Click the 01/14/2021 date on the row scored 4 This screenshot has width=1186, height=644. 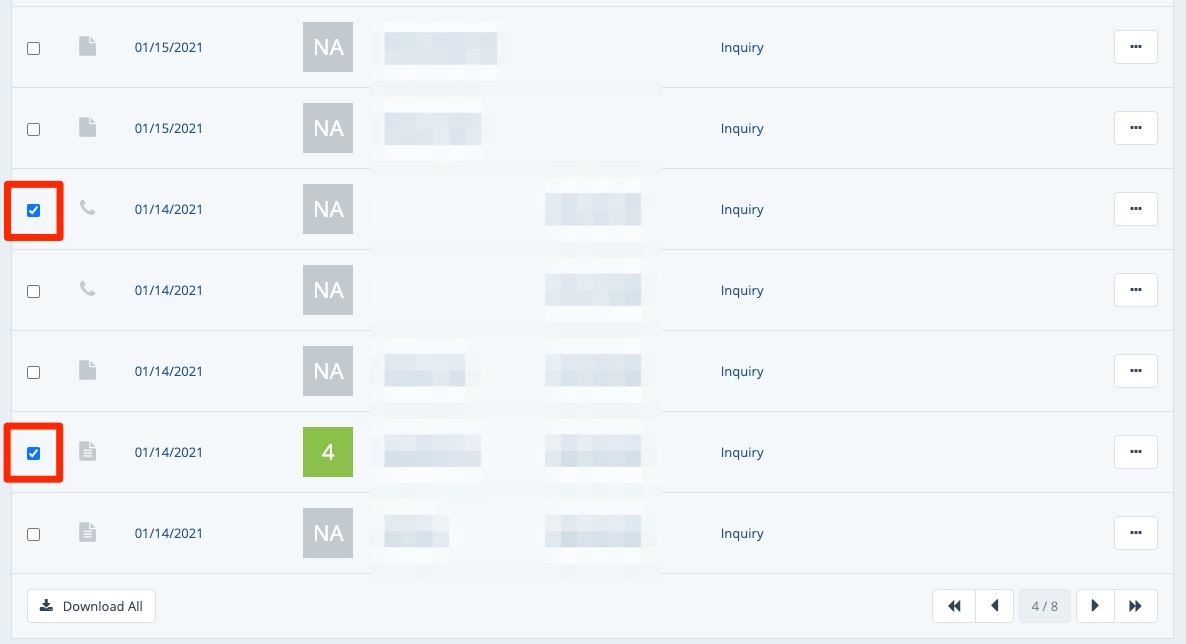coord(169,453)
